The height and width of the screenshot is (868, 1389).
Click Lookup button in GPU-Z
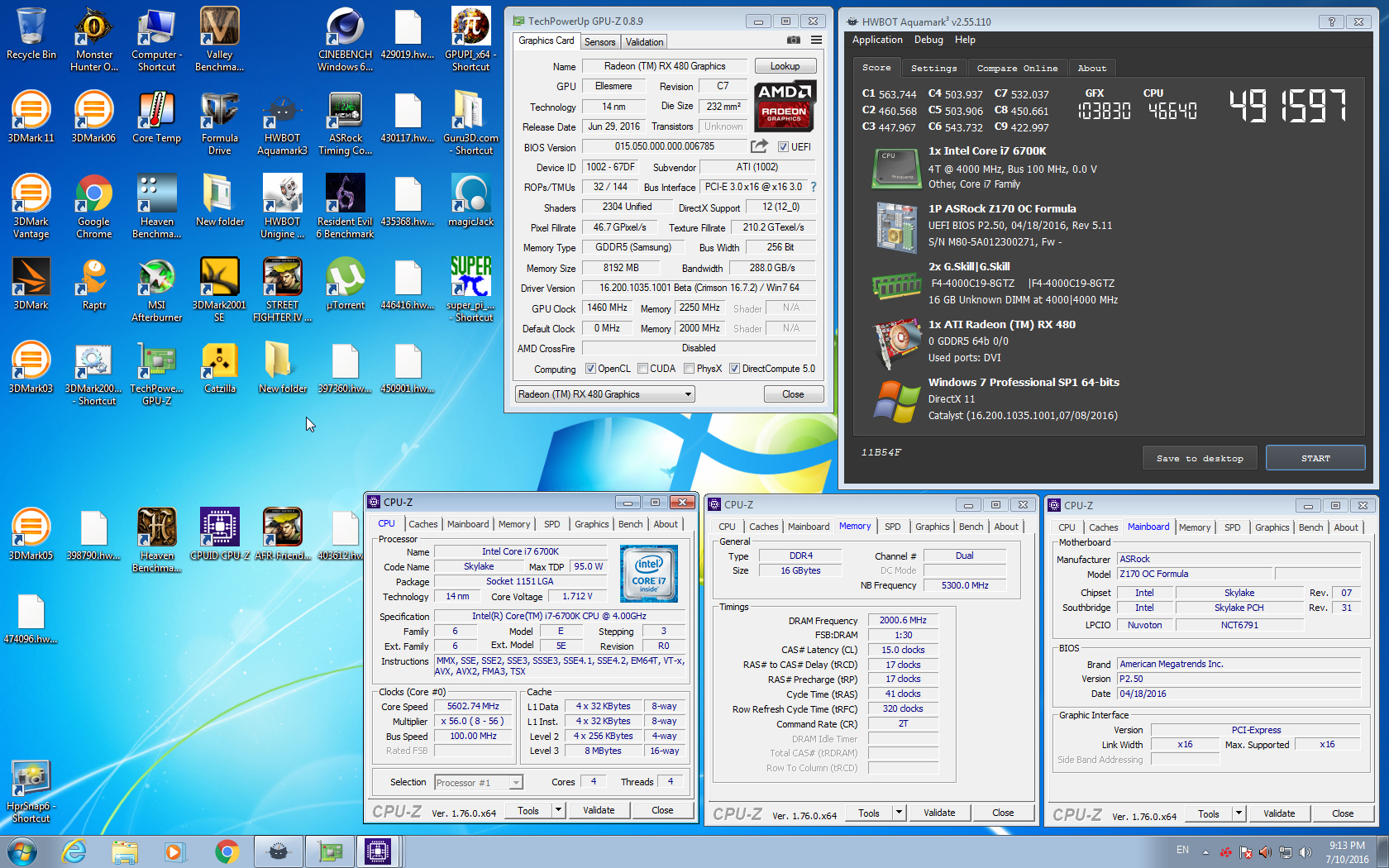[785, 66]
